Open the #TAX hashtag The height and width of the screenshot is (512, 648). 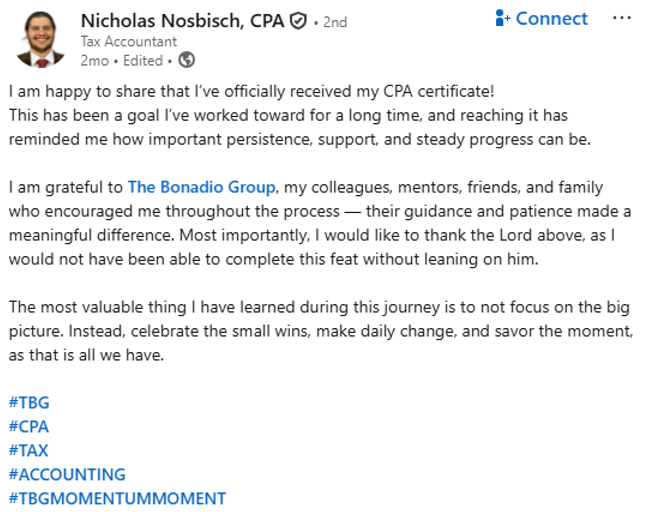pos(29,450)
